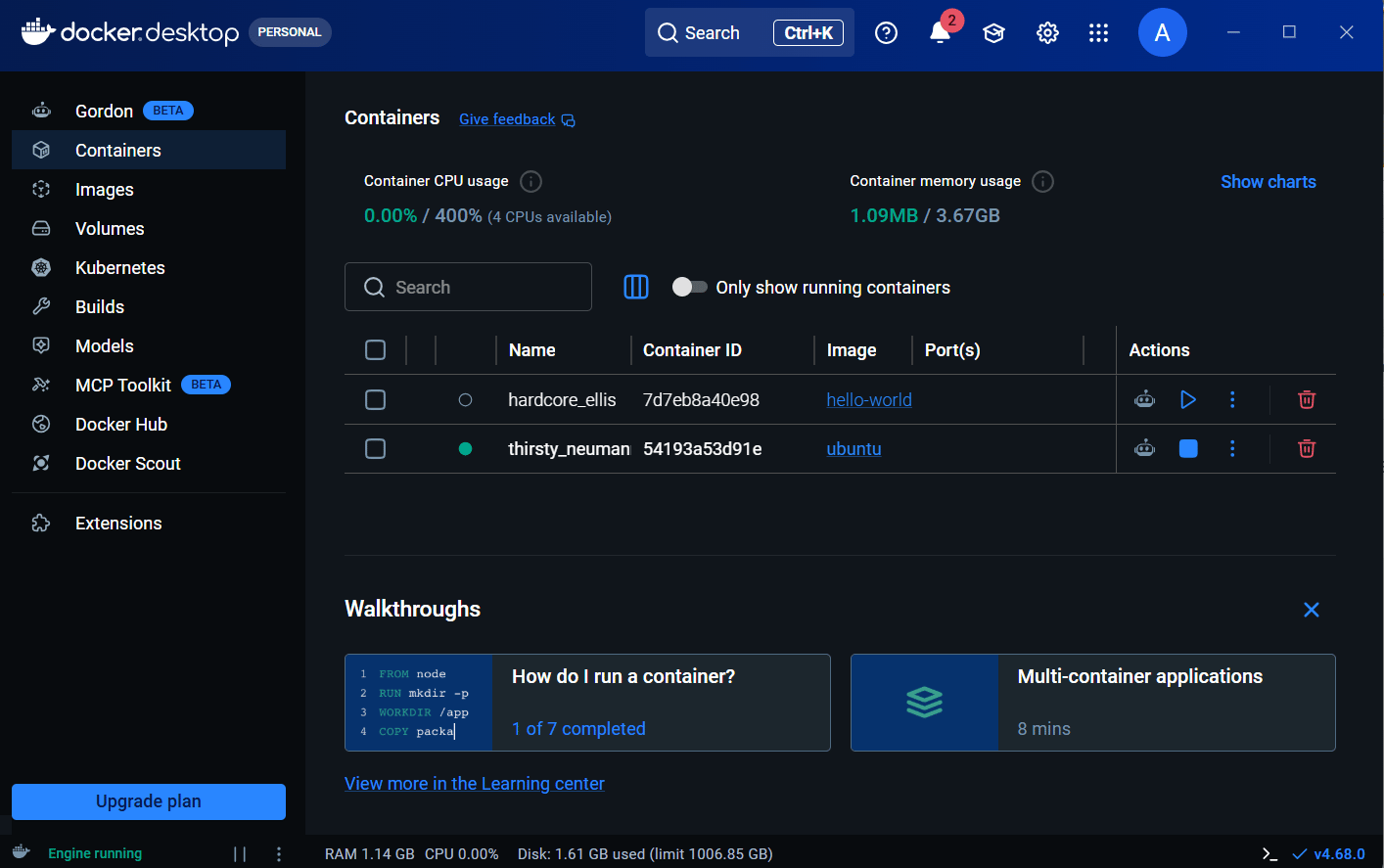Click the PERSONAL plan badge
This screenshot has height=868, width=1384.
coord(290,32)
